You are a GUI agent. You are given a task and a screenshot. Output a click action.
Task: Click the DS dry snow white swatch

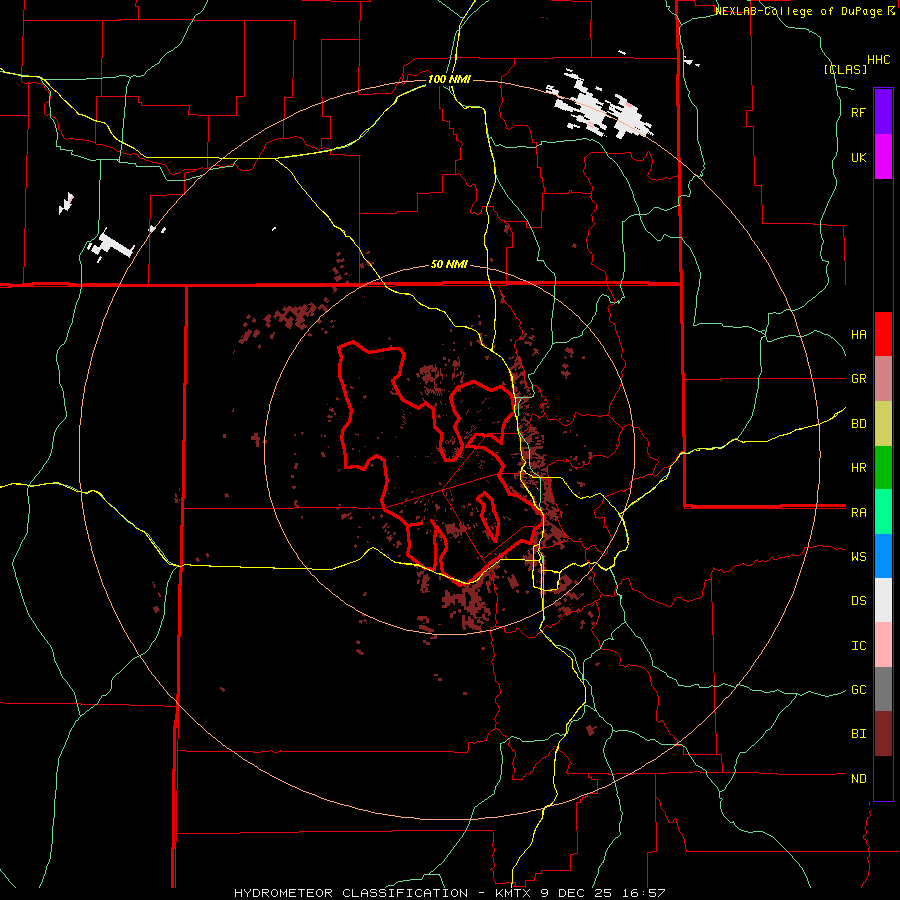coord(883,600)
